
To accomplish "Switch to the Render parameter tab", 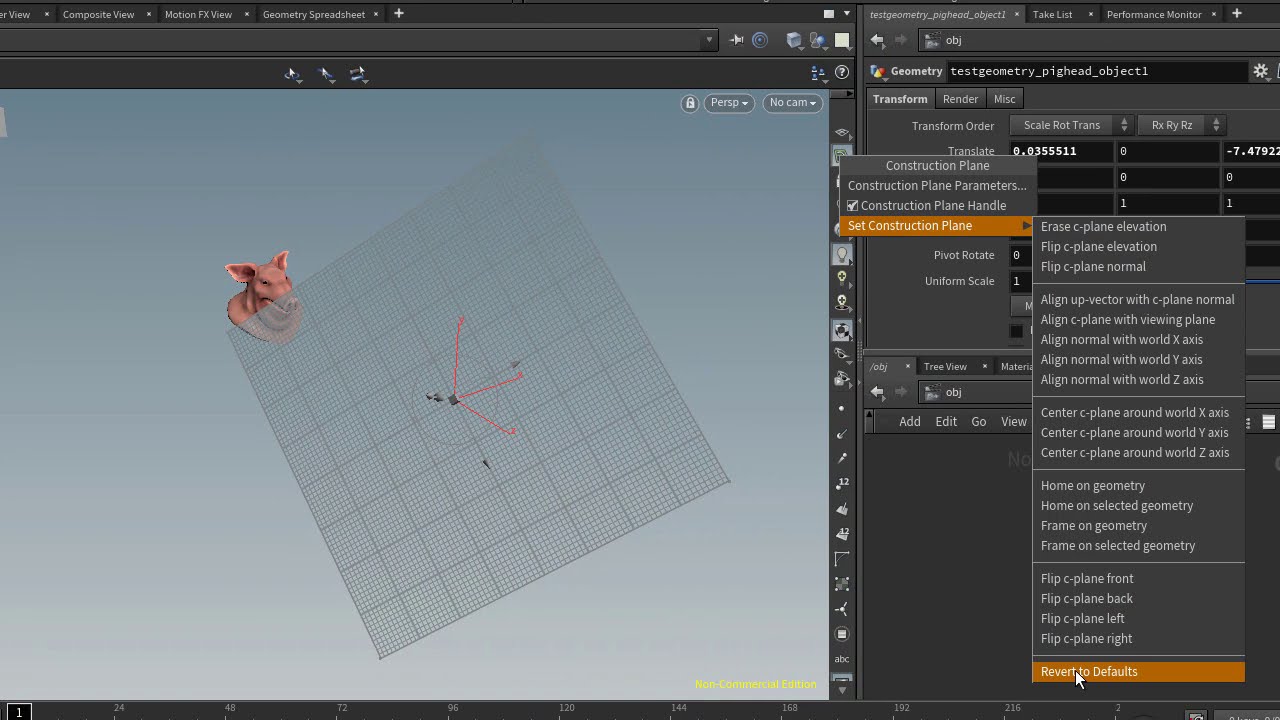I will coord(960,99).
